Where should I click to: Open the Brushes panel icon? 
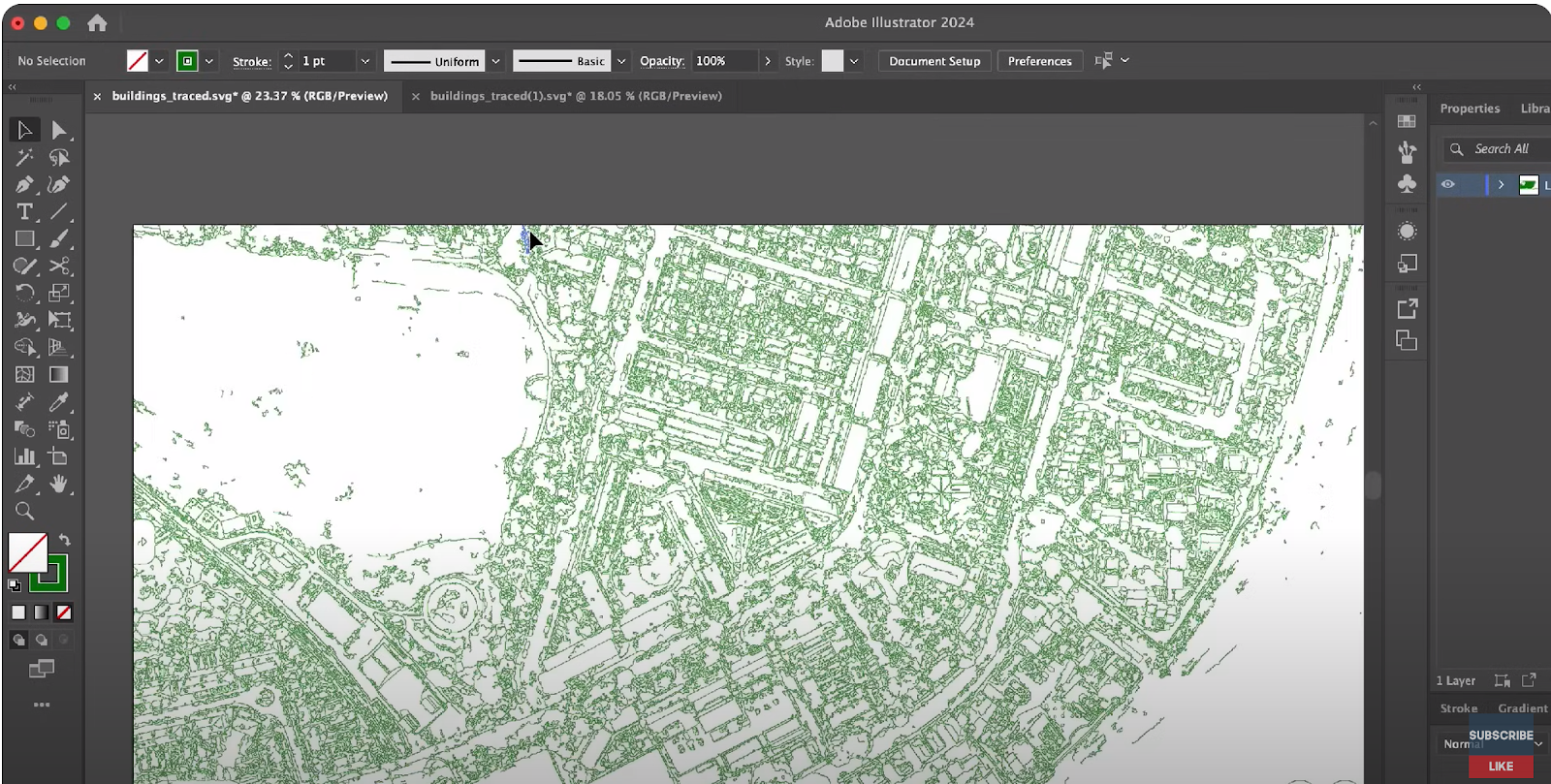[x=1407, y=152]
